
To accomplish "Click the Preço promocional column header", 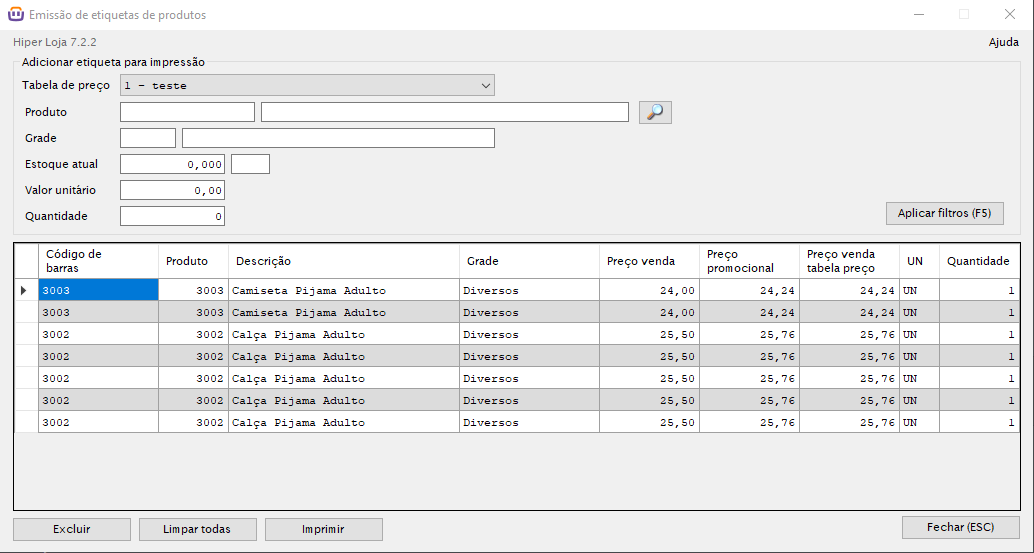I will pyautogui.click(x=749, y=261).
